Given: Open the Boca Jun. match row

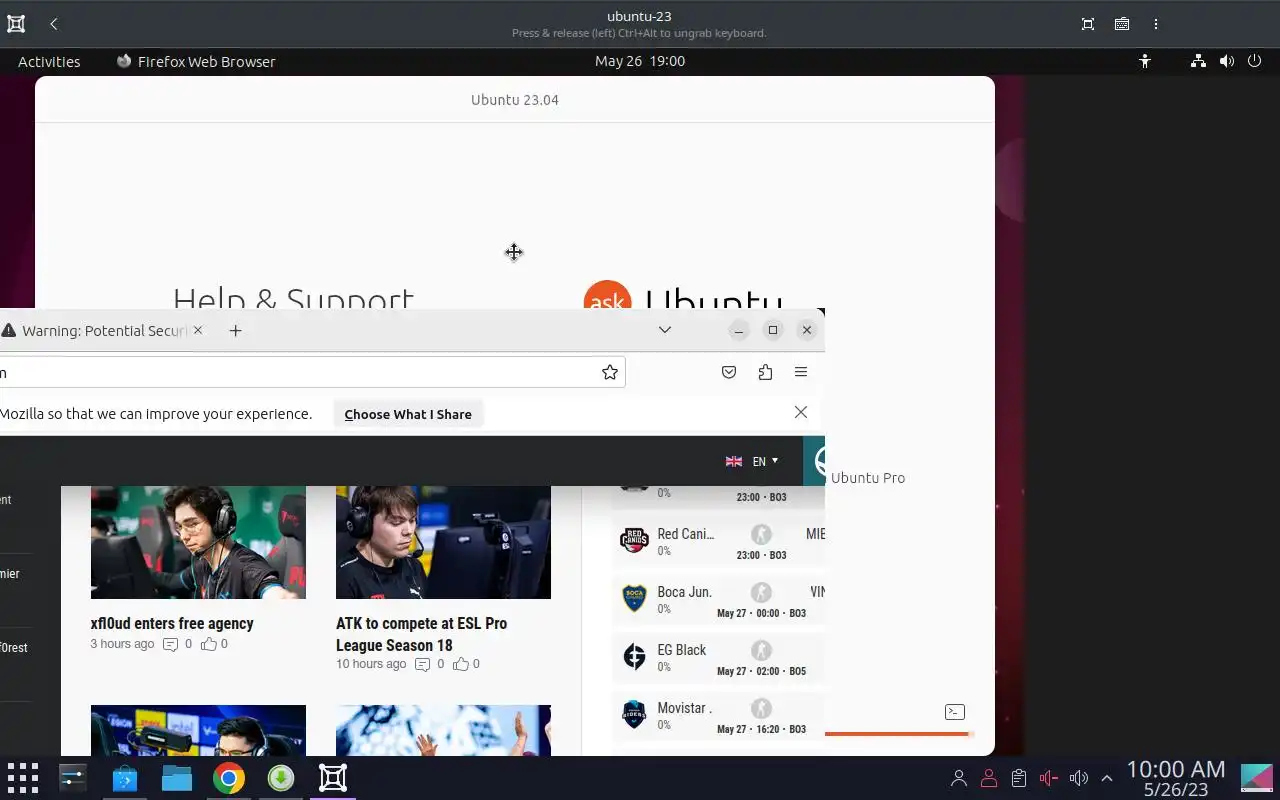Looking at the screenshot, I should point(718,601).
